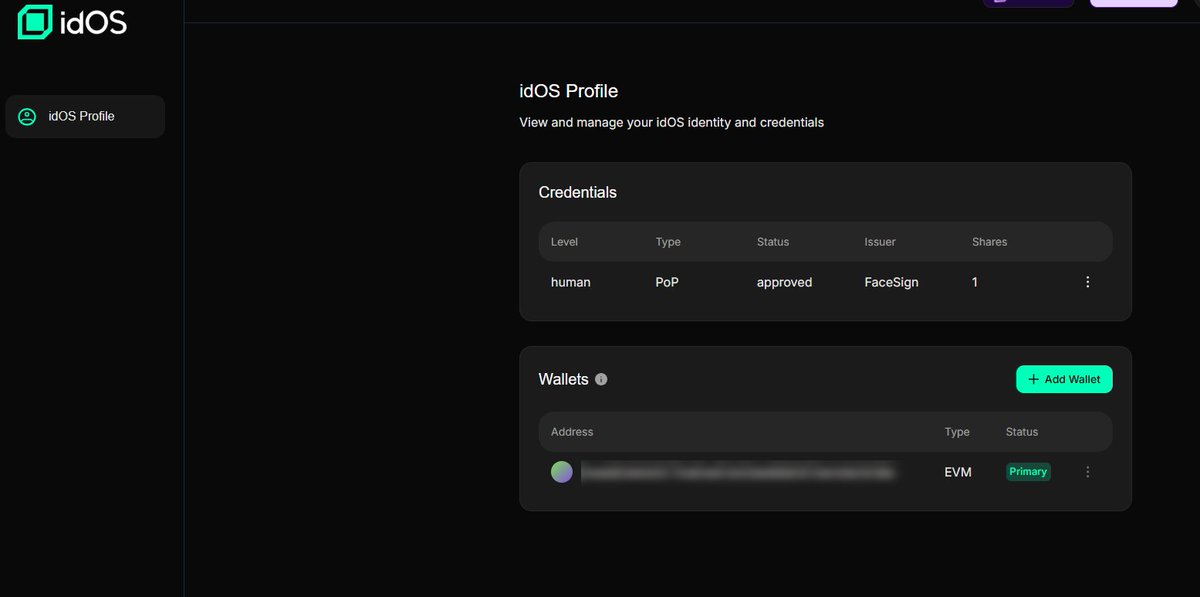Screen dimensions: 1200x597
Task: Click the Level column header
Action: pyautogui.click(x=564, y=242)
